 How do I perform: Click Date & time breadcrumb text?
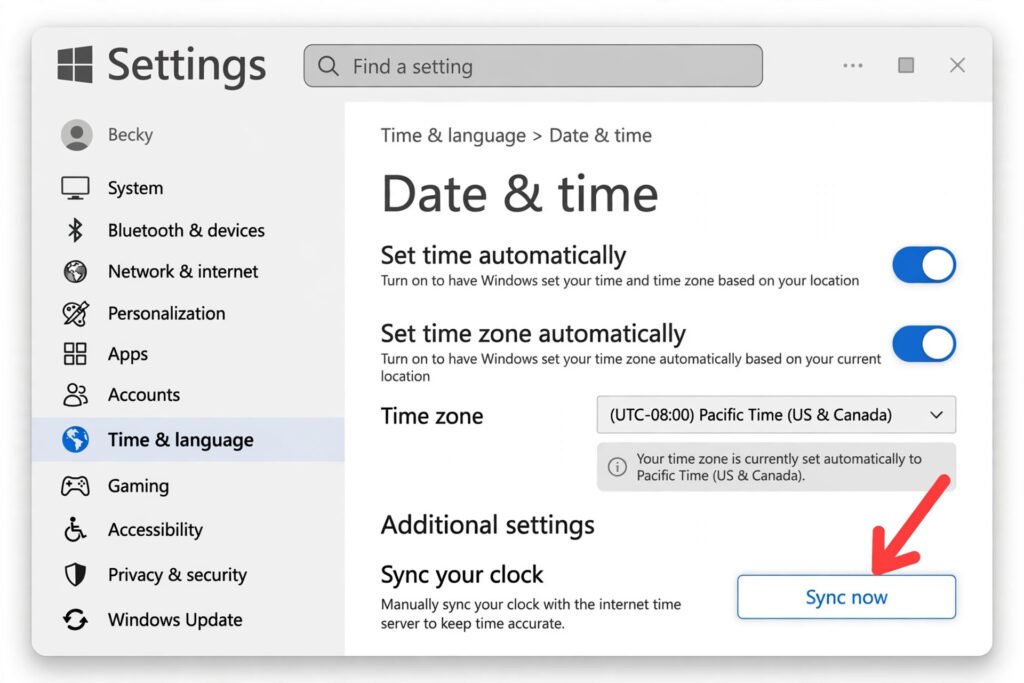tap(600, 136)
